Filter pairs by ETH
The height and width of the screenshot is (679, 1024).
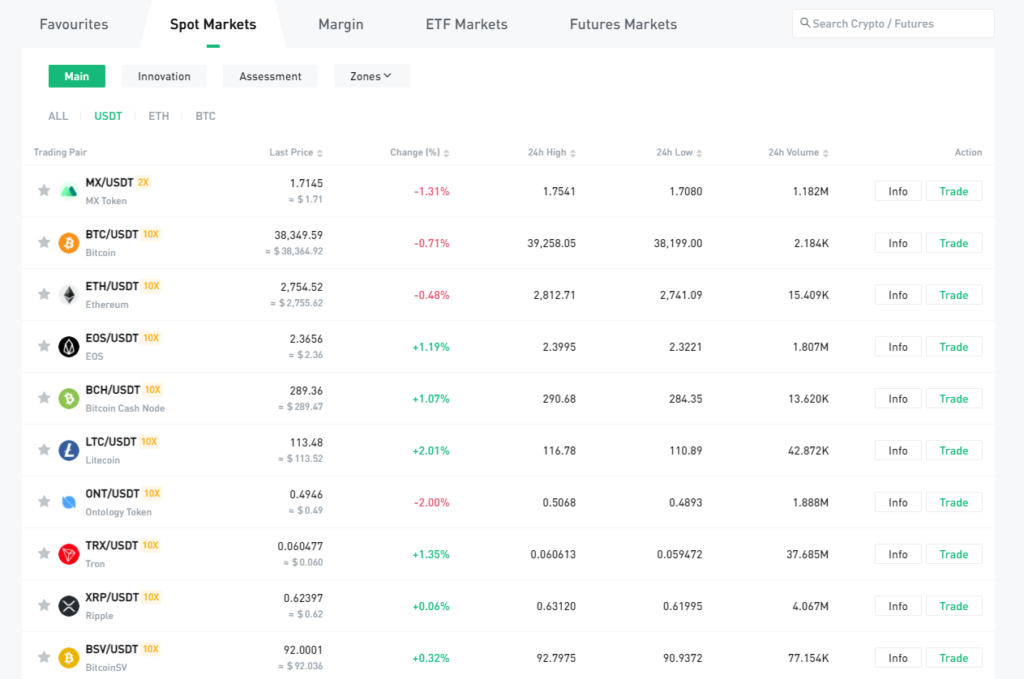[159, 116]
